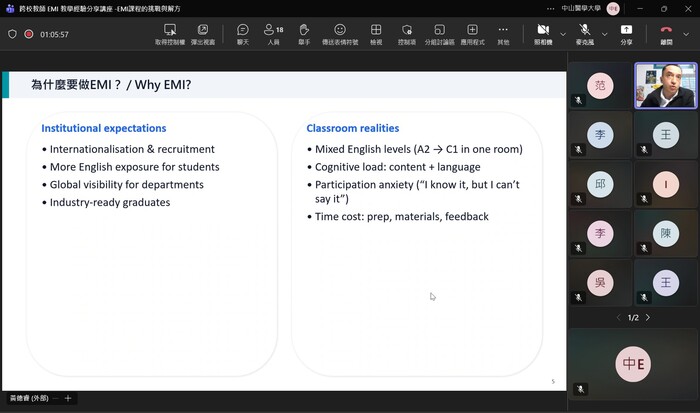The width and height of the screenshot is (700, 413).
Task: Open the leave-call options arrow
Action: [685, 33]
